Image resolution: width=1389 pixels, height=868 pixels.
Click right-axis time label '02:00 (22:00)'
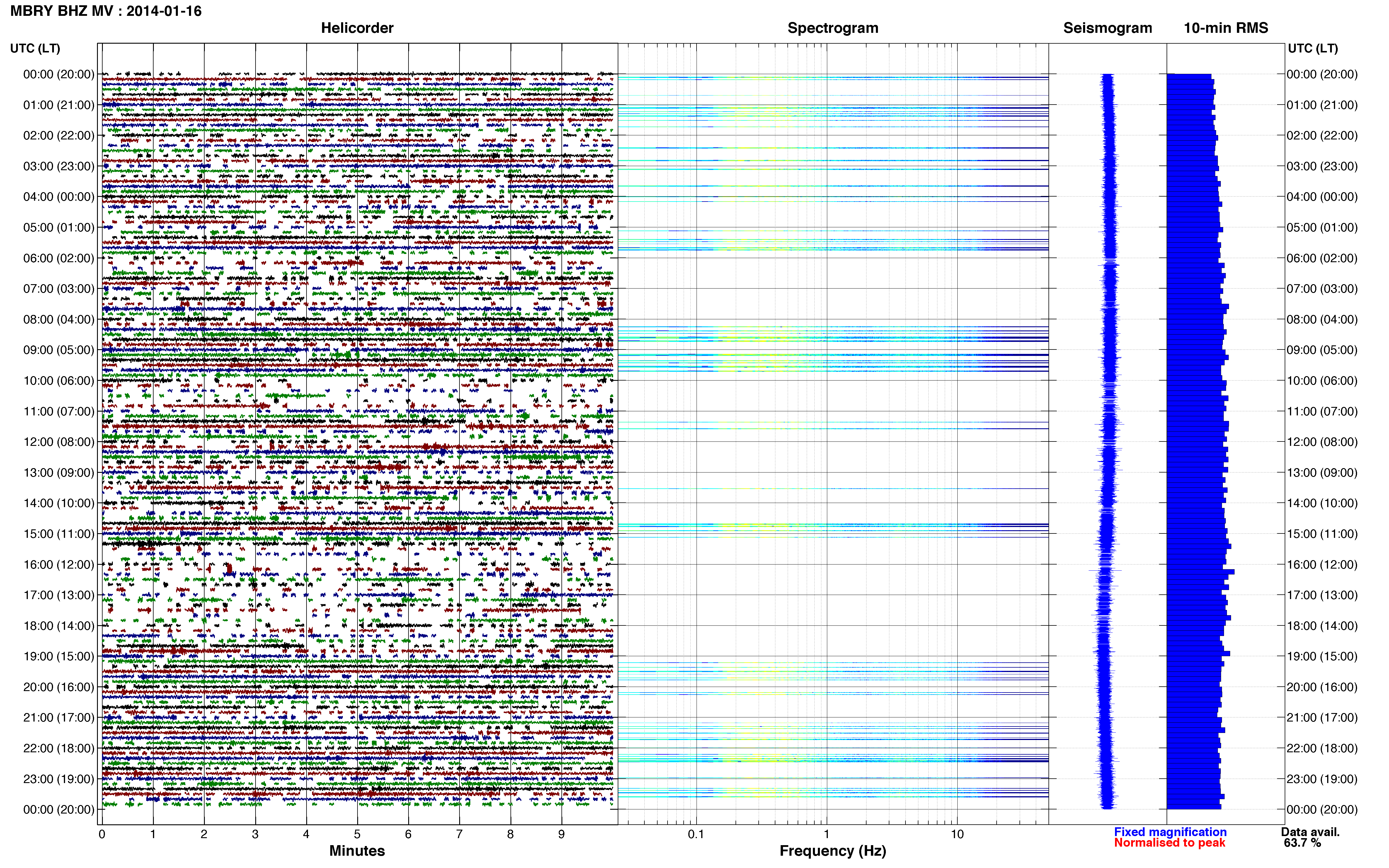[1322, 135]
